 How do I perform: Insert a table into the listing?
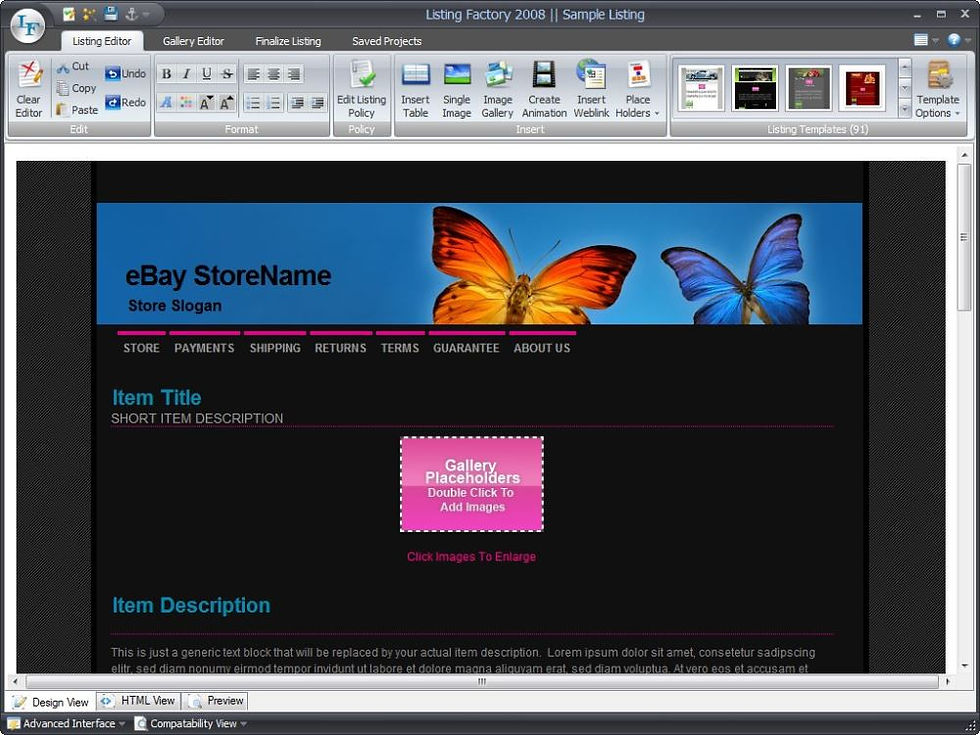416,90
